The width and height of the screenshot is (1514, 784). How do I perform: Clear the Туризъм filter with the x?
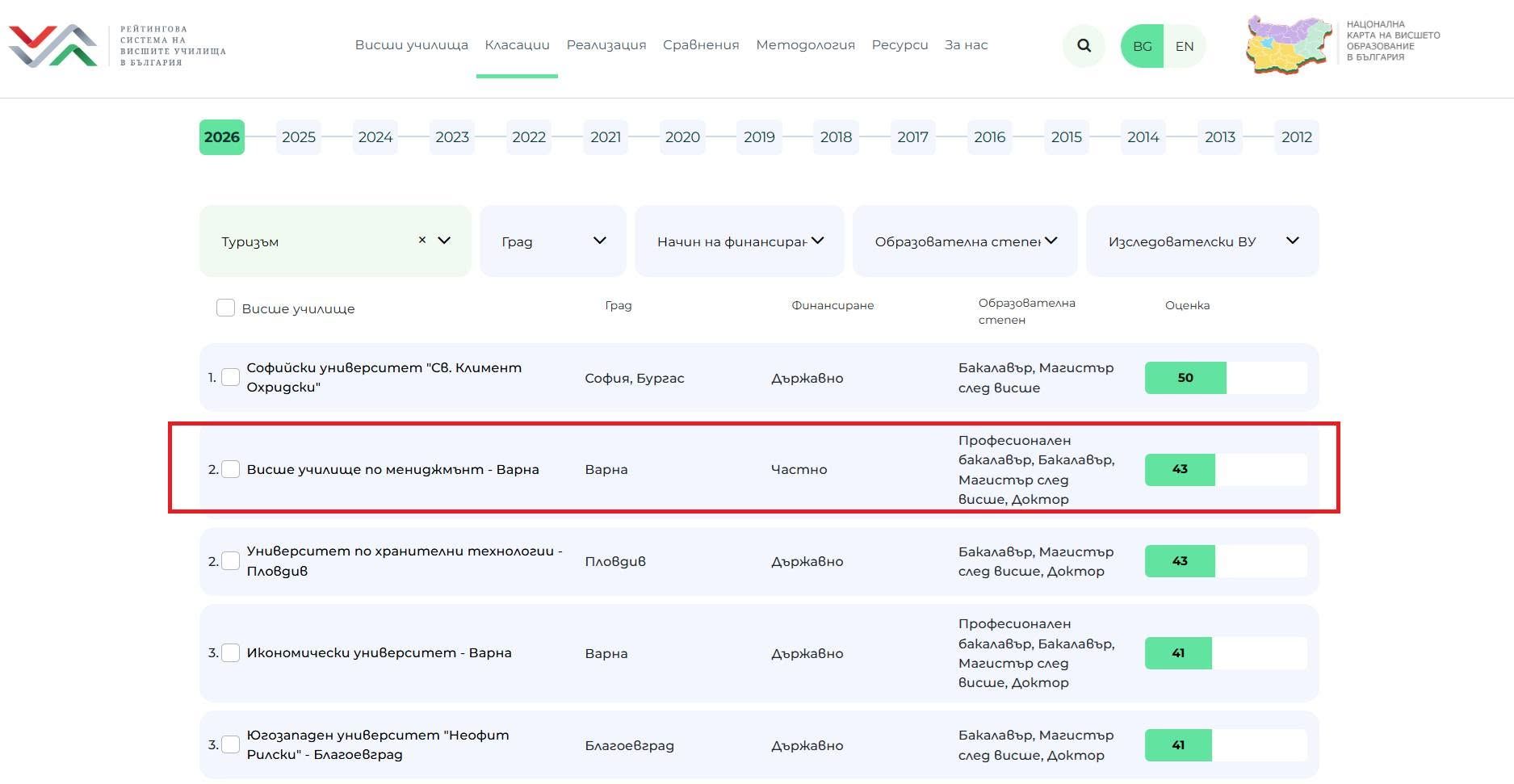click(422, 240)
